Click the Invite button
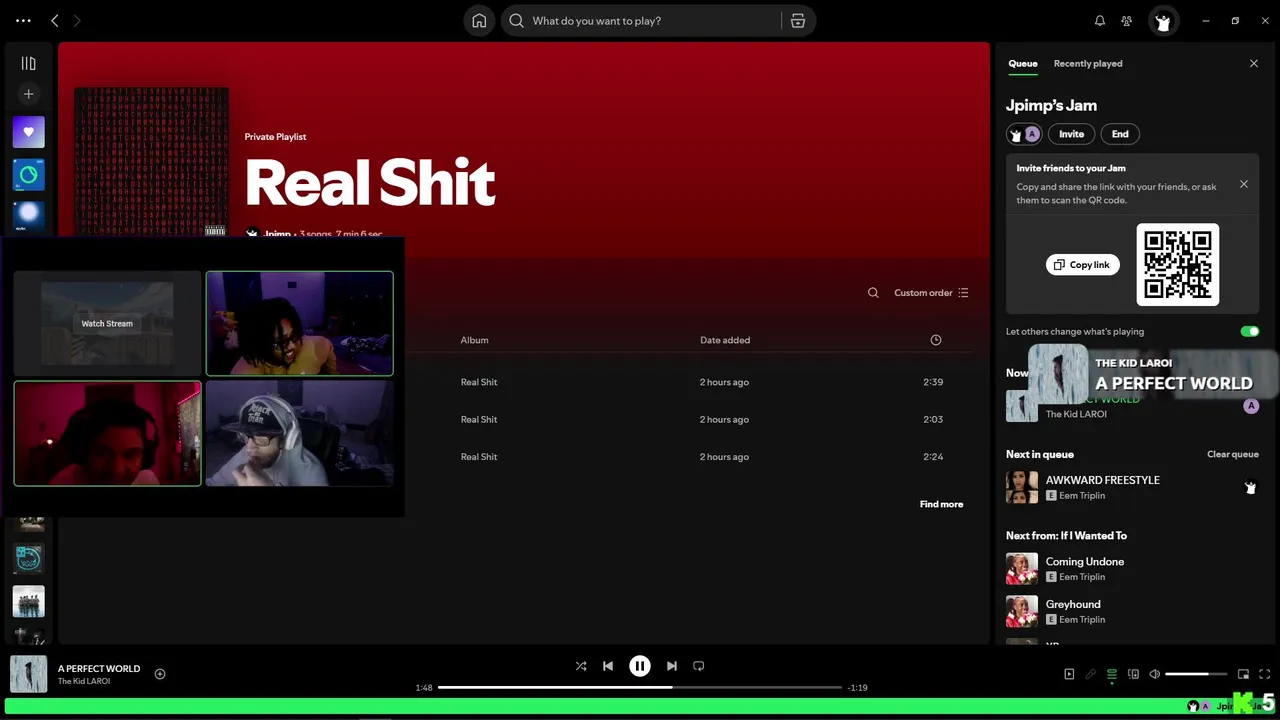The image size is (1280, 720). 1071,134
